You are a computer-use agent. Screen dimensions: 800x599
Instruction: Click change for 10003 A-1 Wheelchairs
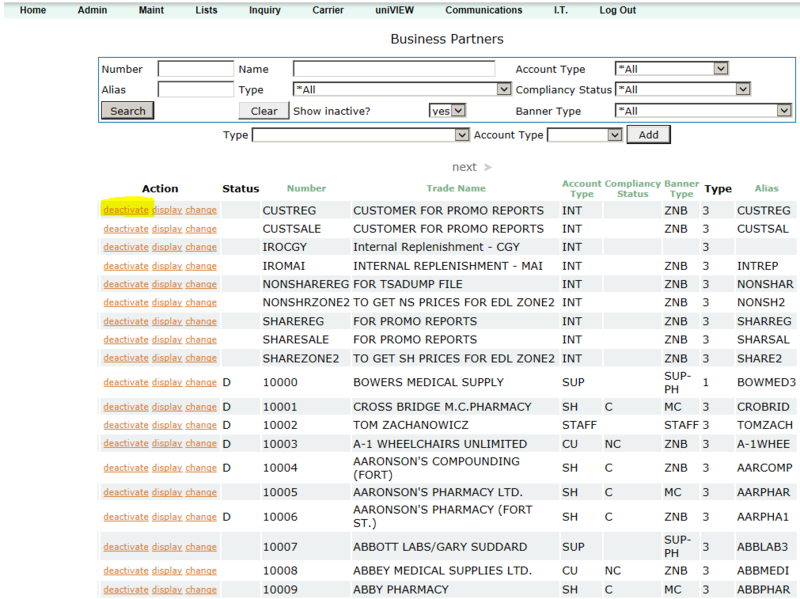[x=201, y=443]
